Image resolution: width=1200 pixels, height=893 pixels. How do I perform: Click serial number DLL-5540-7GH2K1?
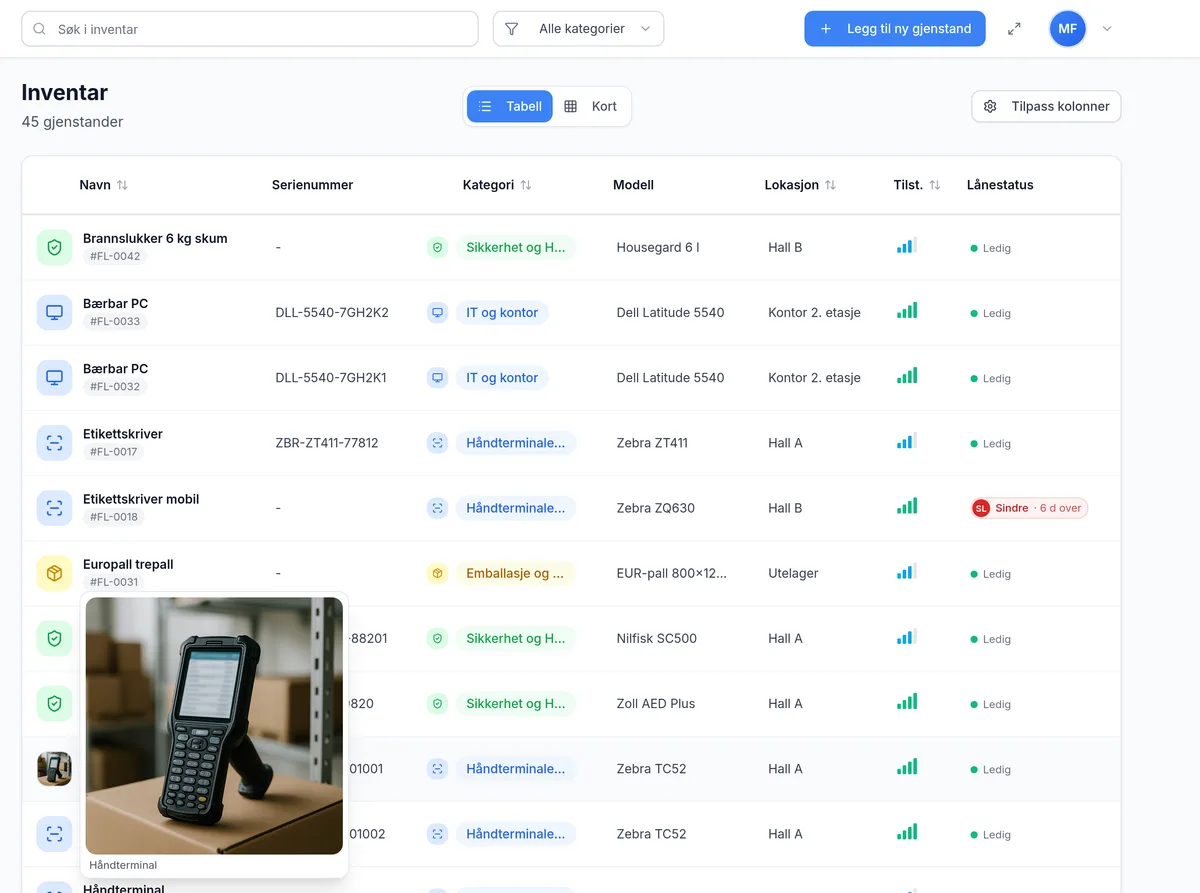(331, 377)
